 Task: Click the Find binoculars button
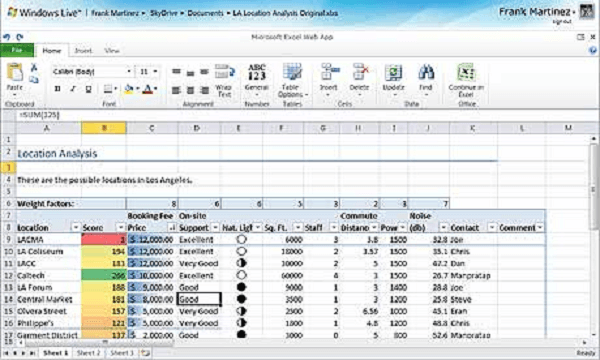(x=426, y=80)
